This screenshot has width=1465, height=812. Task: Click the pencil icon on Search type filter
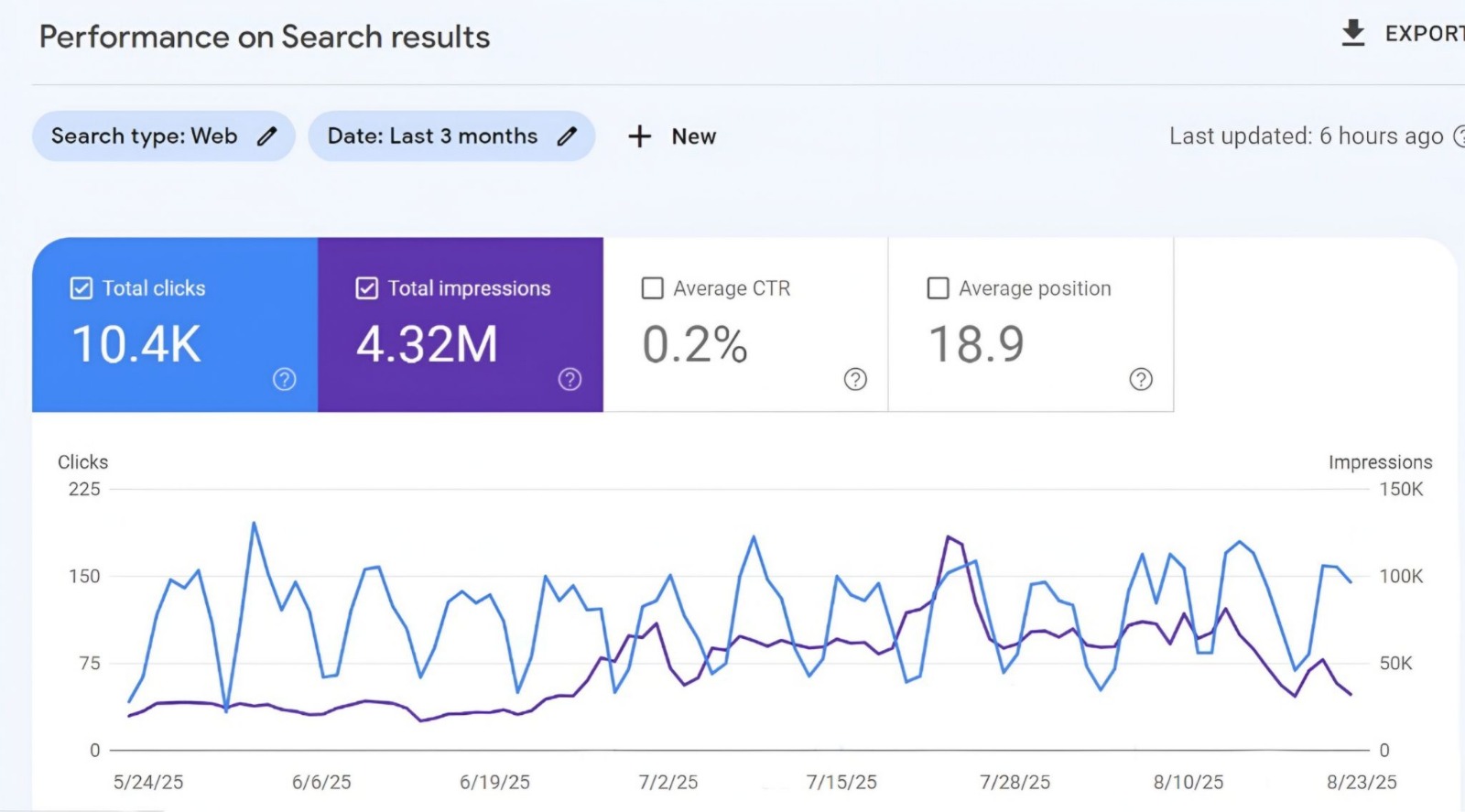(x=266, y=136)
